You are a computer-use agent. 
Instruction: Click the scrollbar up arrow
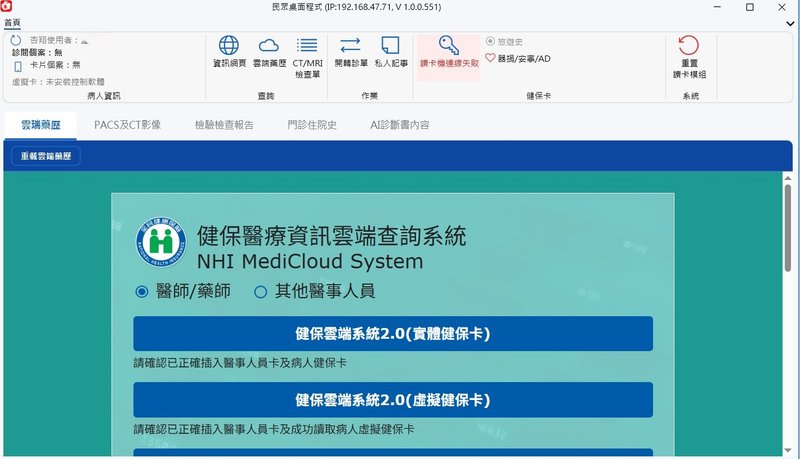click(x=788, y=178)
